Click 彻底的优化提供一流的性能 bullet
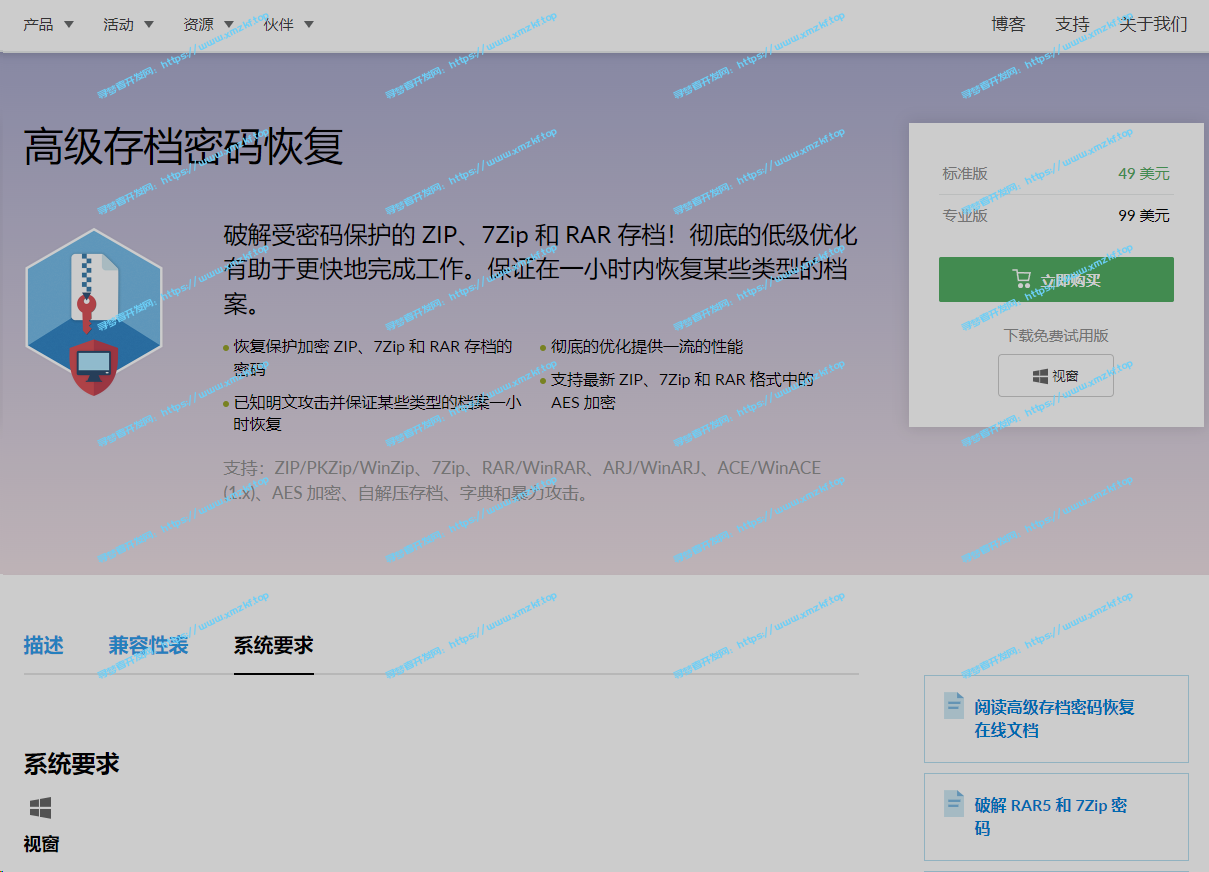The image size is (1209, 872). coord(647,347)
